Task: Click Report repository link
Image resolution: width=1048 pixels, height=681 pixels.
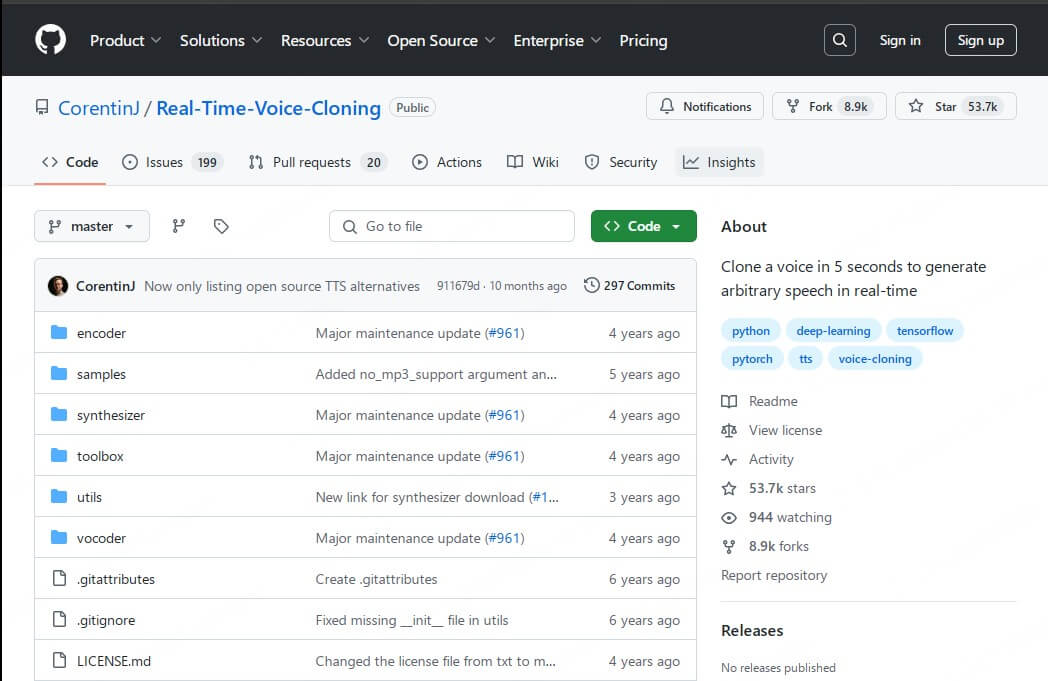Action: coord(774,575)
